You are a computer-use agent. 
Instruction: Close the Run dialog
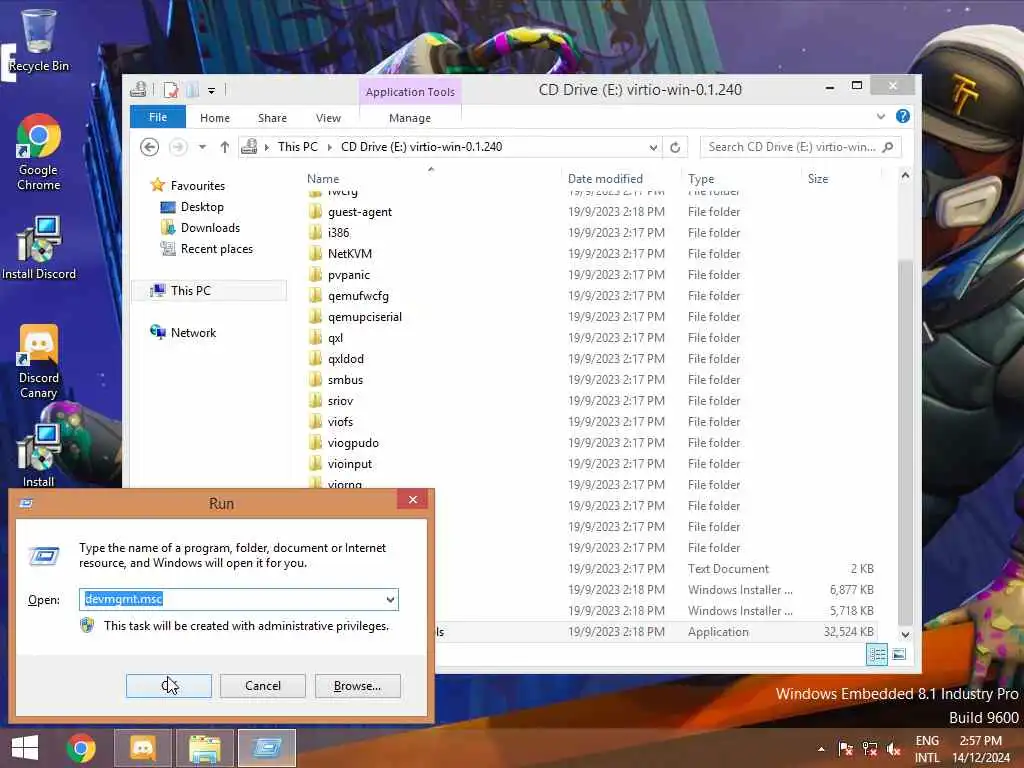tap(413, 500)
